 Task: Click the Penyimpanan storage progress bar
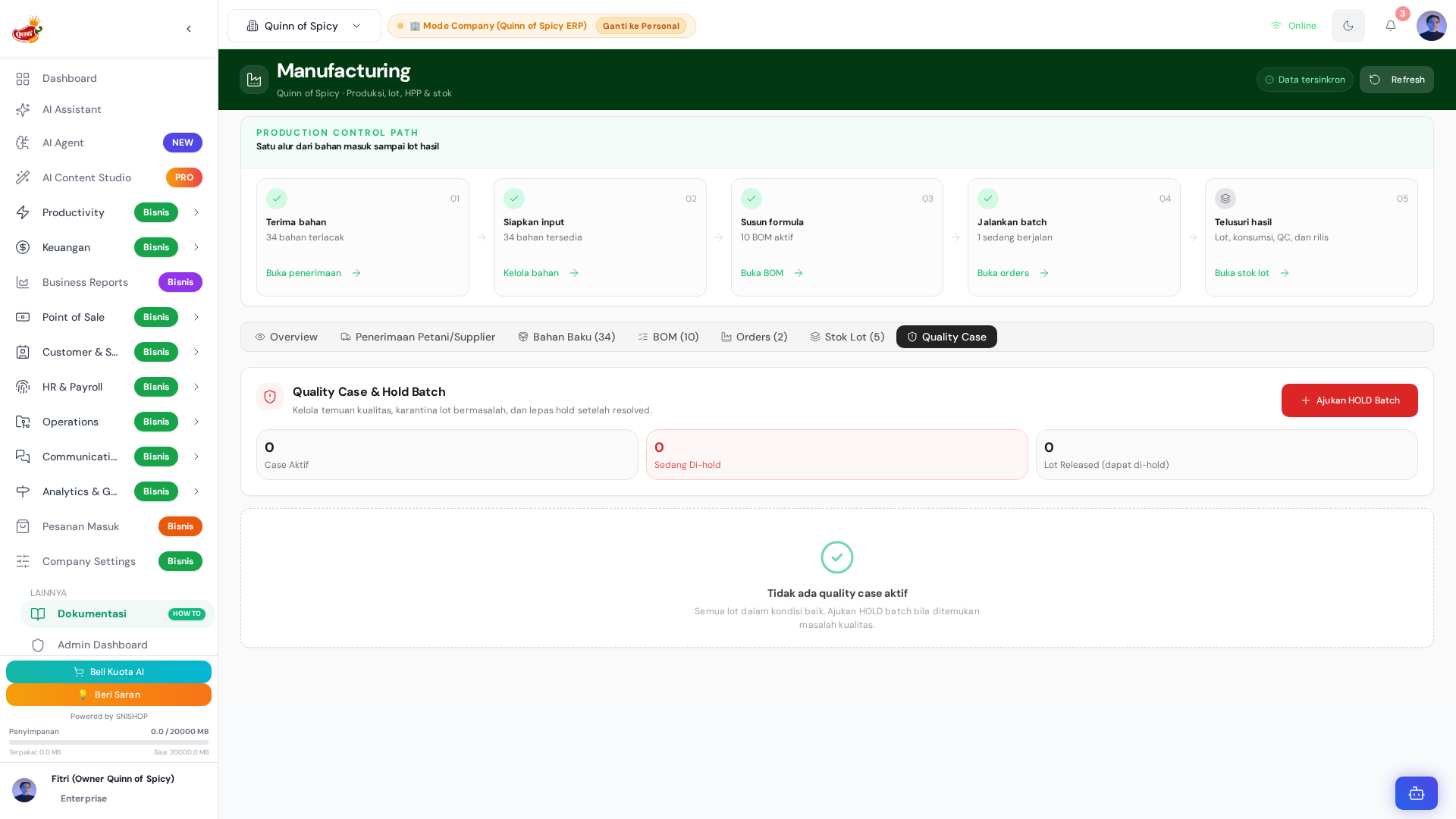[x=108, y=742]
